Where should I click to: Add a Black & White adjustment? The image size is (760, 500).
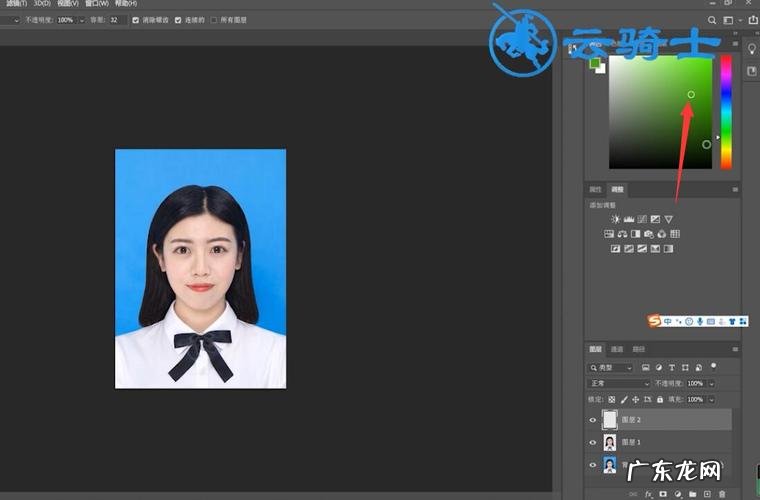[x=635, y=234]
